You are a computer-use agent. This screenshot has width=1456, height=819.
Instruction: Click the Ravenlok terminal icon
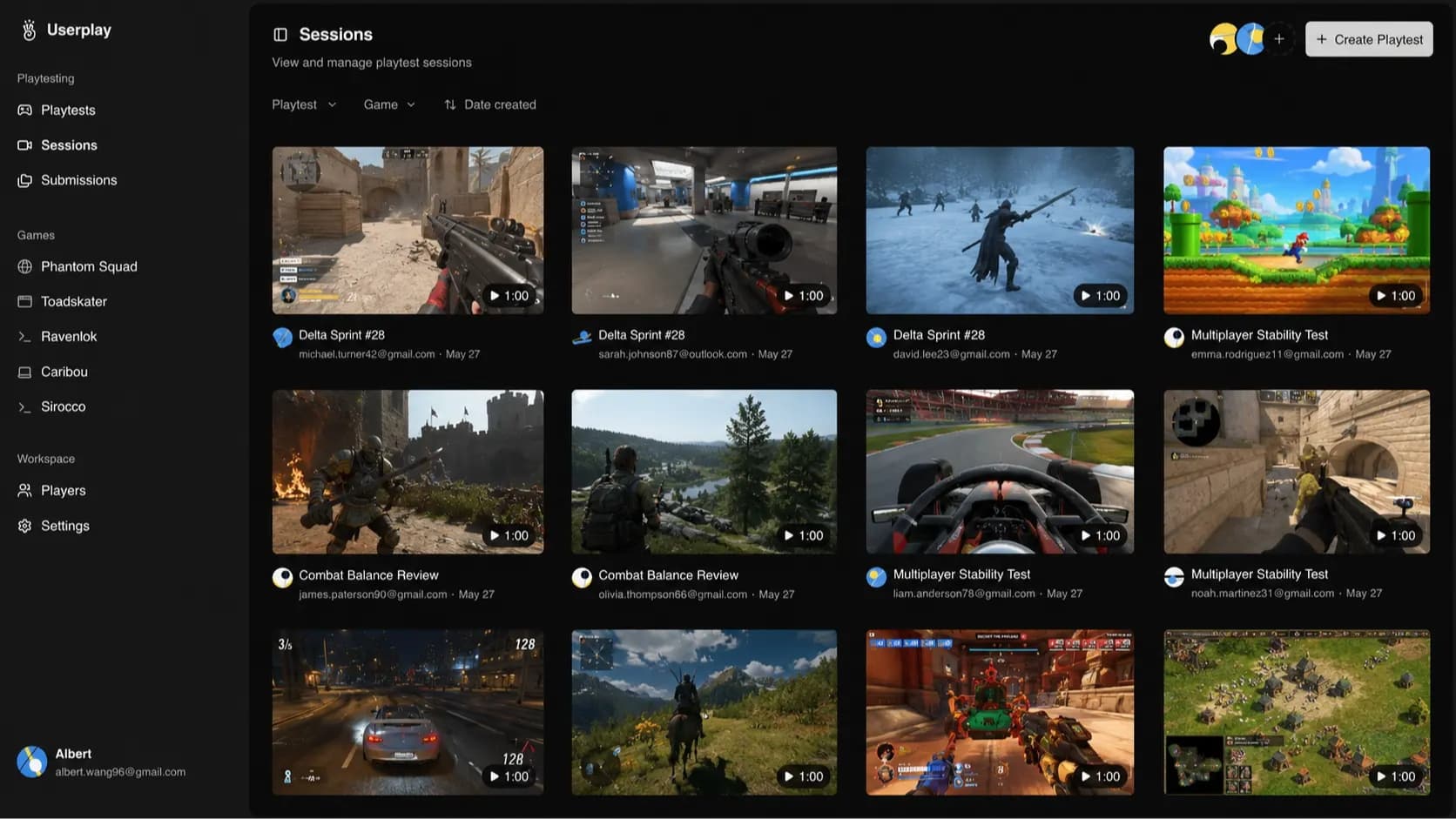24,337
